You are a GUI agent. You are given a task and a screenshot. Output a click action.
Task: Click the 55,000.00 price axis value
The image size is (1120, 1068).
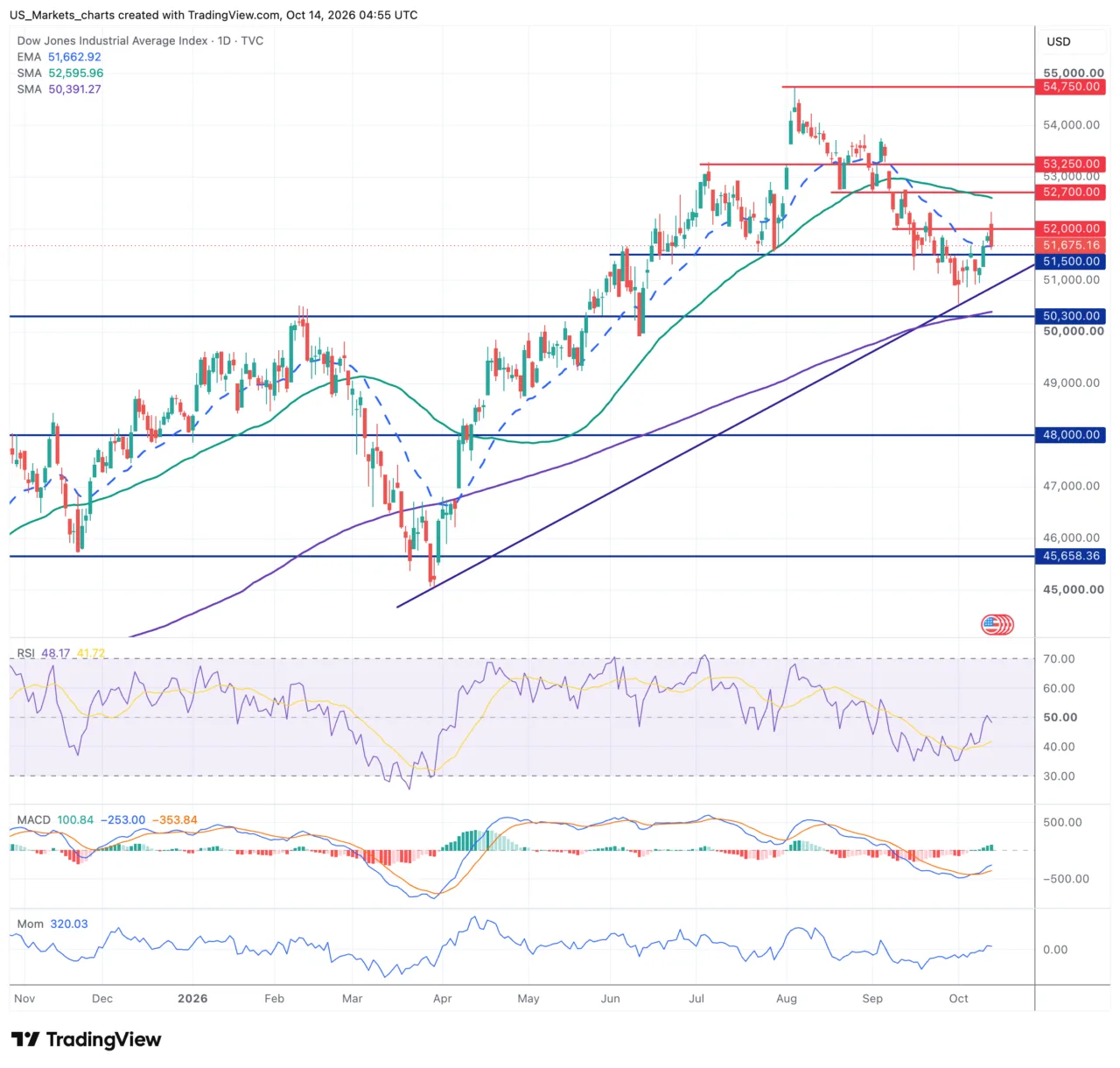[1073, 73]
